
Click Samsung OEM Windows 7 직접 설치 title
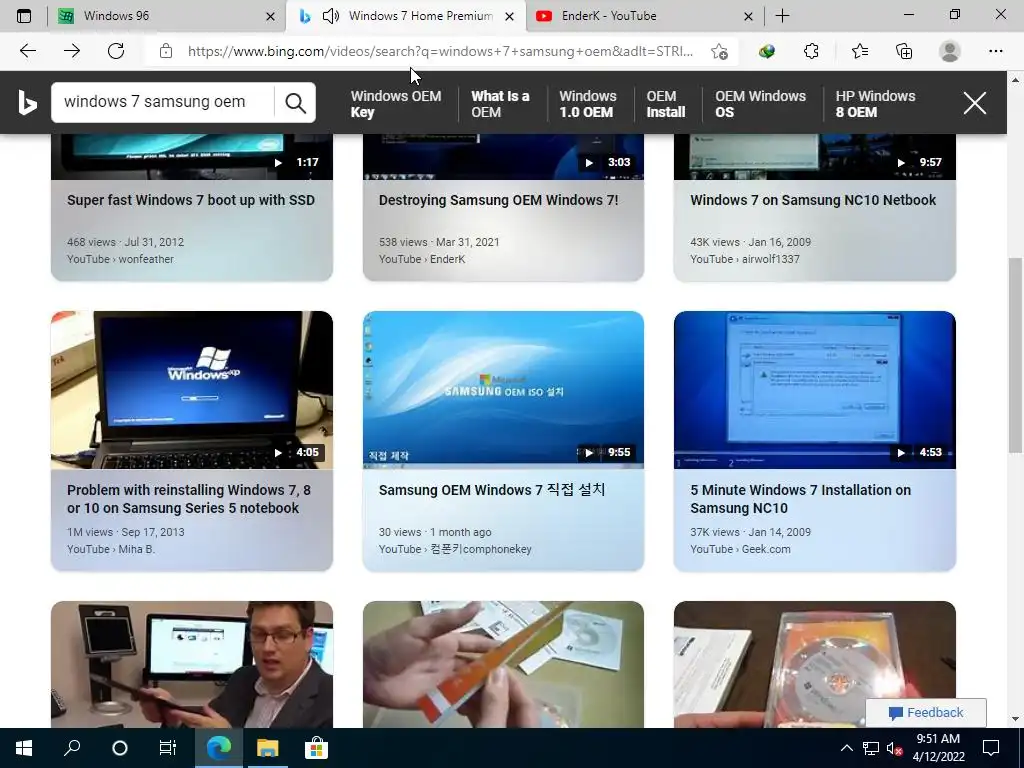[x=492, y=490]
